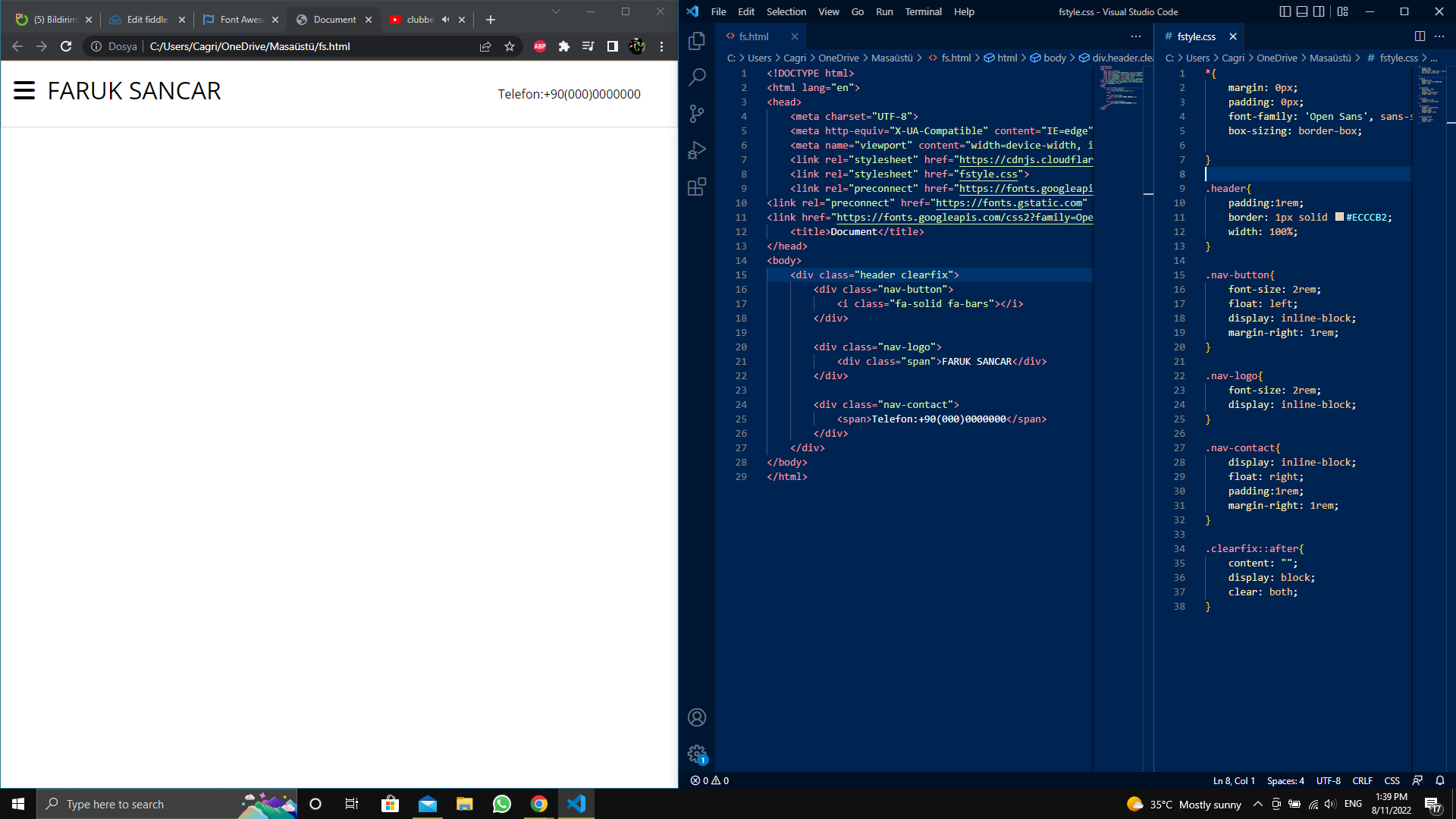
Task: Mute the clubbe YouTube tab audio
Action: tap(446, 20)
